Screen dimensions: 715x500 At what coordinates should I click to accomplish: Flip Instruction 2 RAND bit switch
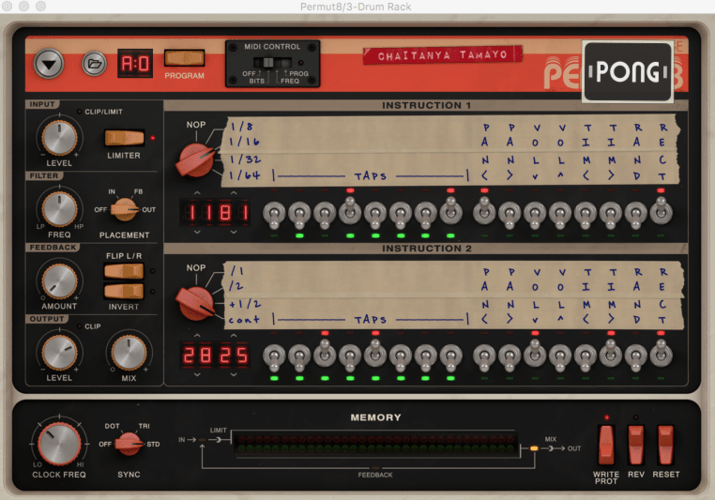pos(636,356)
